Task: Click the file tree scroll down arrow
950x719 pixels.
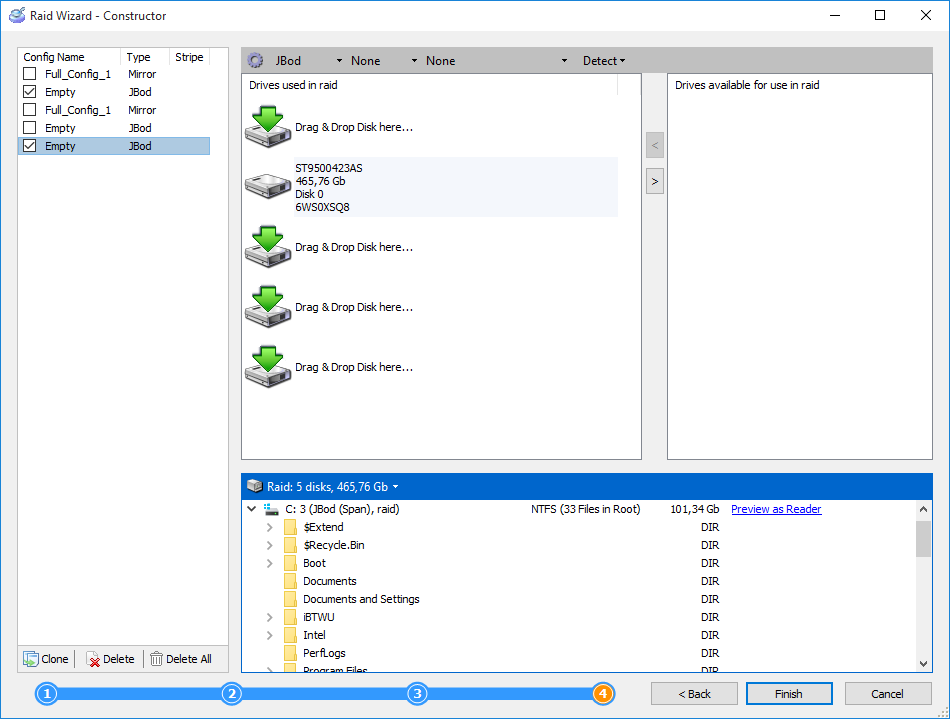Action: [923, 664]
